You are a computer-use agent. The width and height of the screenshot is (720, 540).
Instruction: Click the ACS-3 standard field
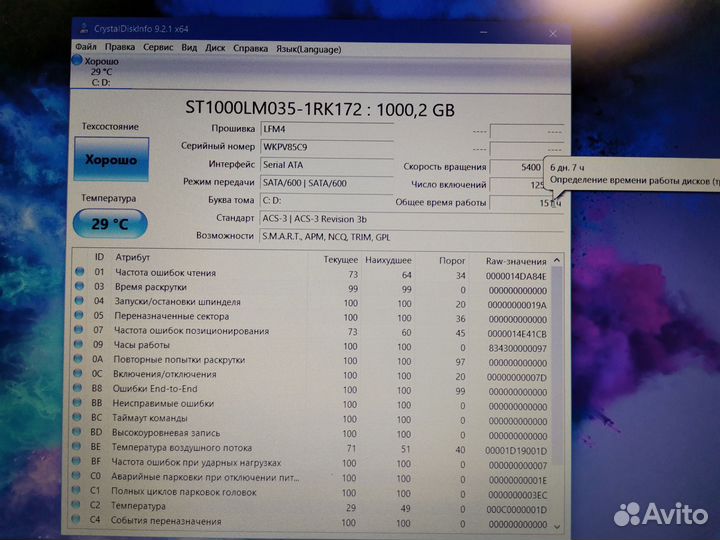coord(411,219)
